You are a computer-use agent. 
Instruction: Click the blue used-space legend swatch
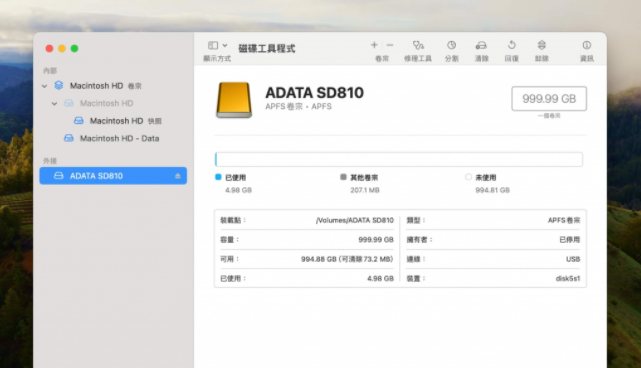pyautogui.click(x=218, y=177)
